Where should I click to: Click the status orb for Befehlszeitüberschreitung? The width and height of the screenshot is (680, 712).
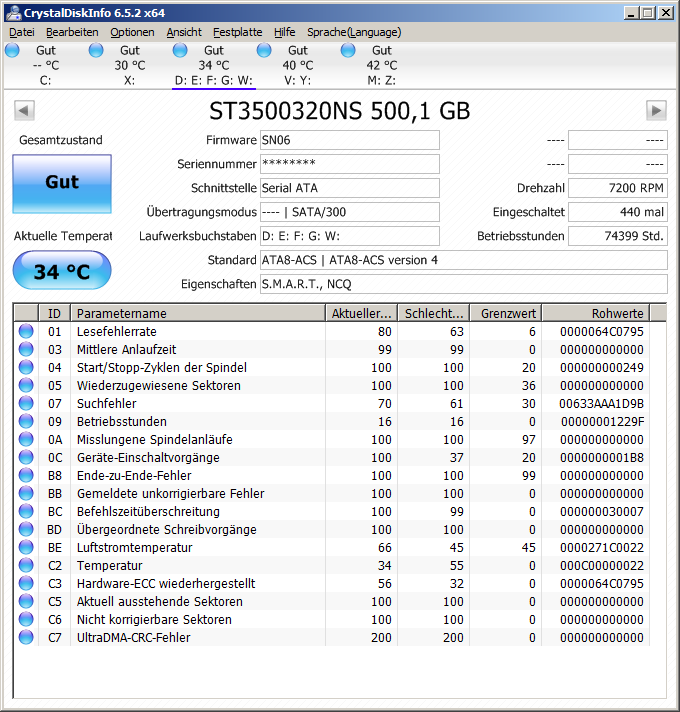coord(26,511)
